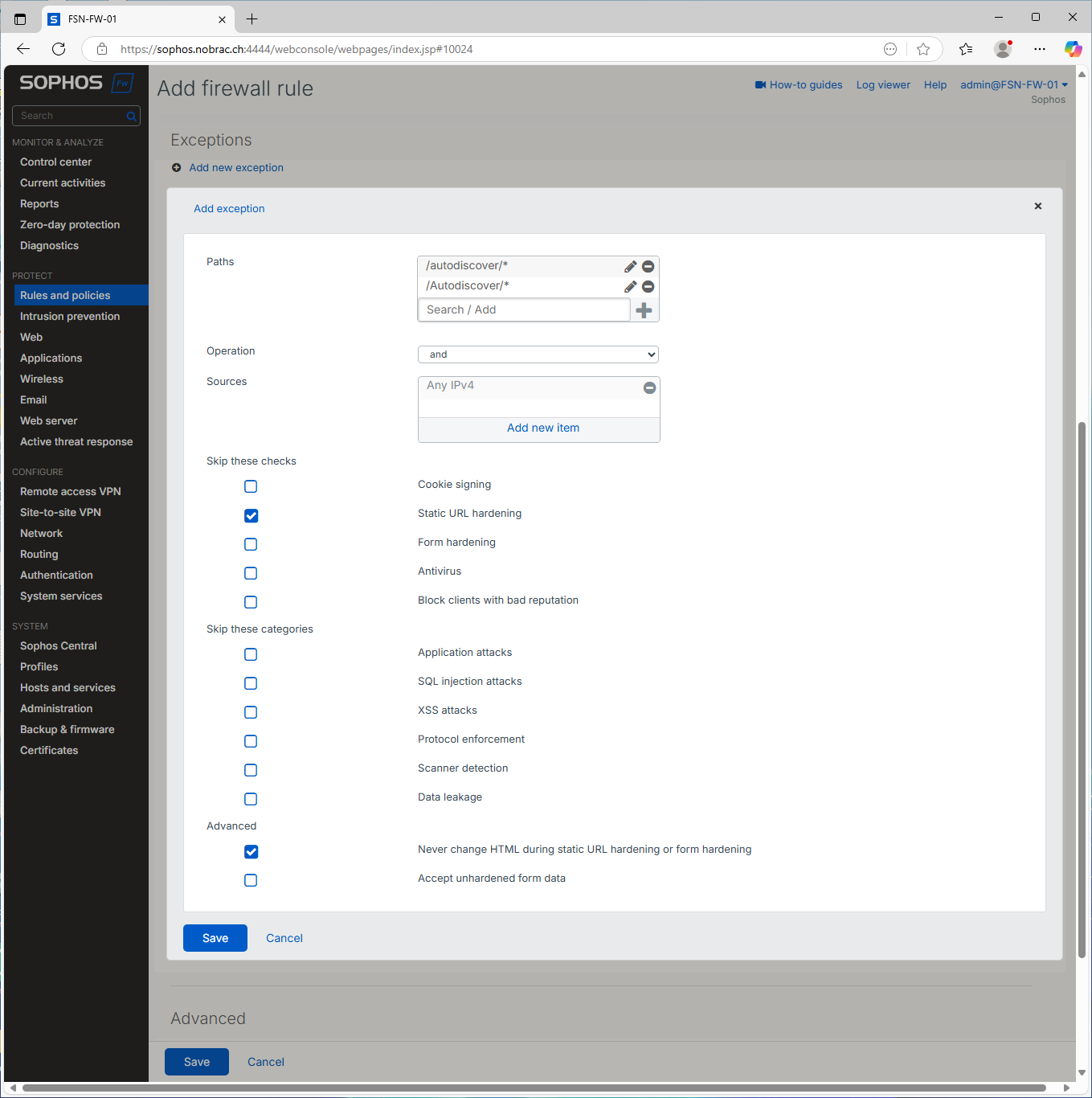
Task: Remove the /autodiscover/* path entry
Action: (648, 266)
